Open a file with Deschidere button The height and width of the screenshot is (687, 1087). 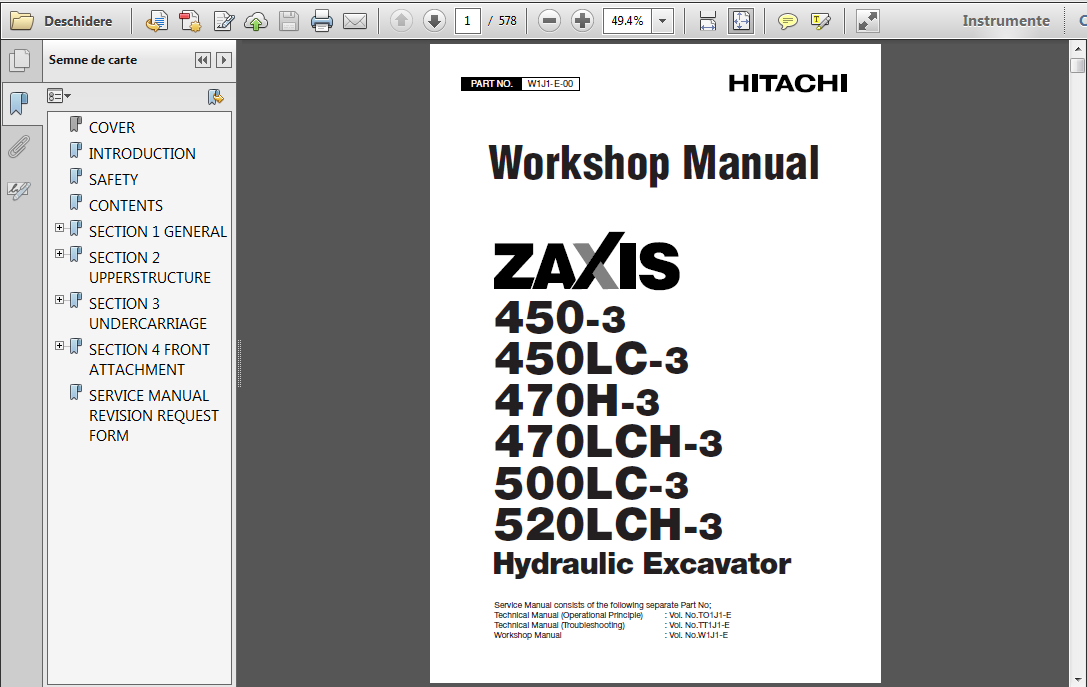click(61, 21)
